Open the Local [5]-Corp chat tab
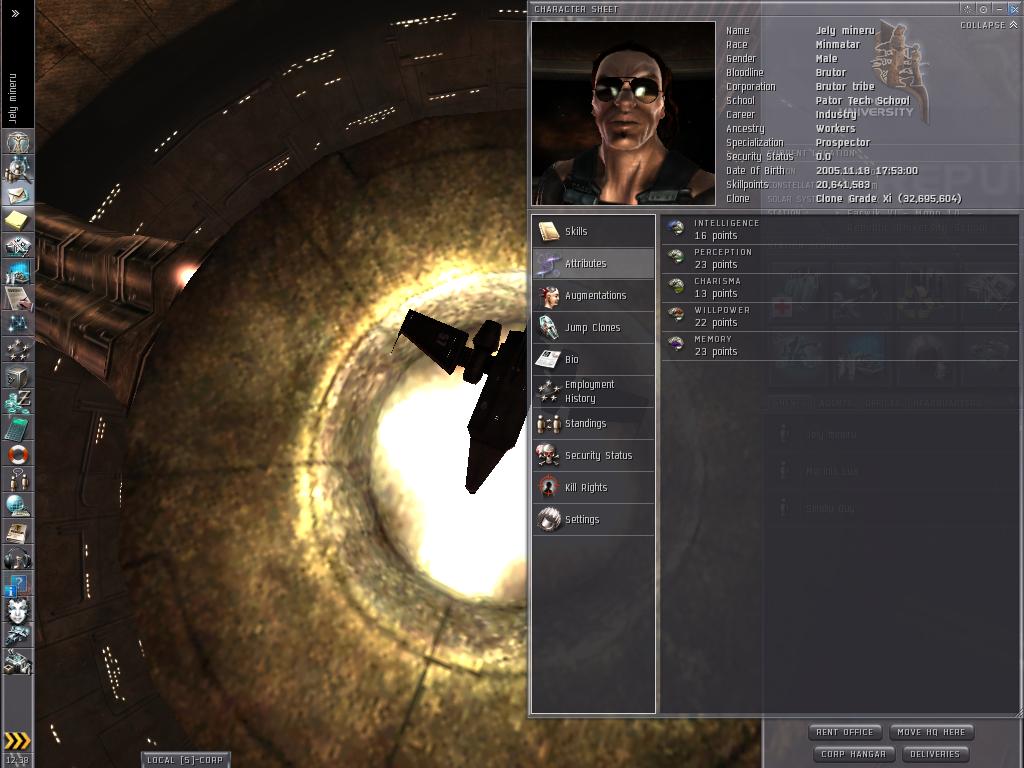The height and width of the screenshot is (768, 1024). click(185, 760)
